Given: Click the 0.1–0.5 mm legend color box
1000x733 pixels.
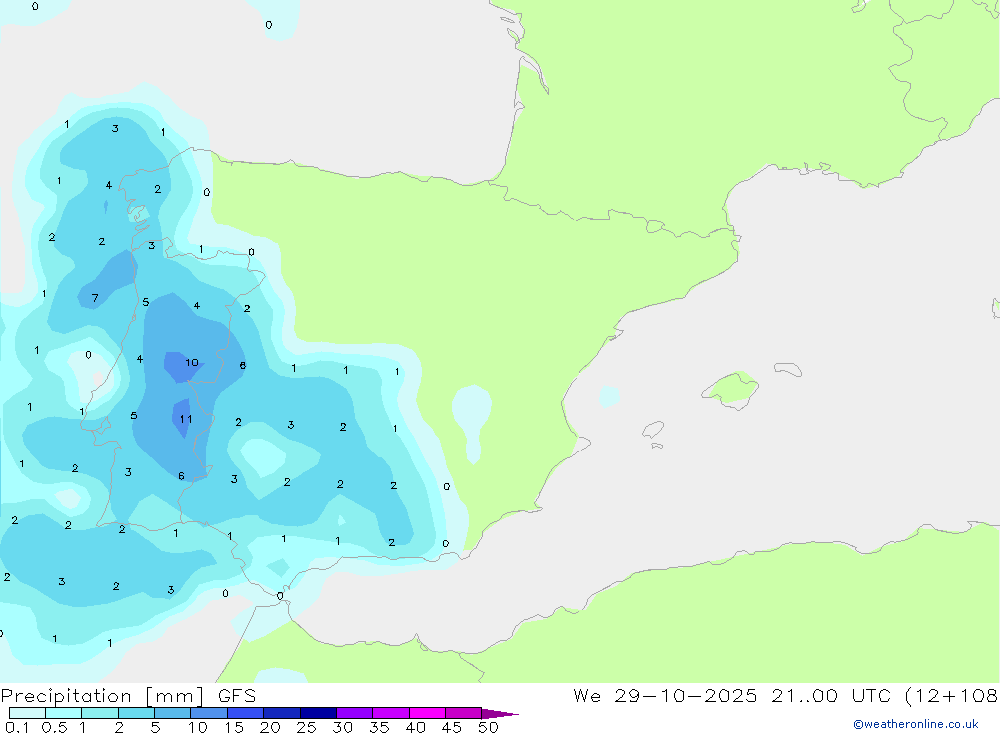Looking at the screenshot, I should pos(27,713).
